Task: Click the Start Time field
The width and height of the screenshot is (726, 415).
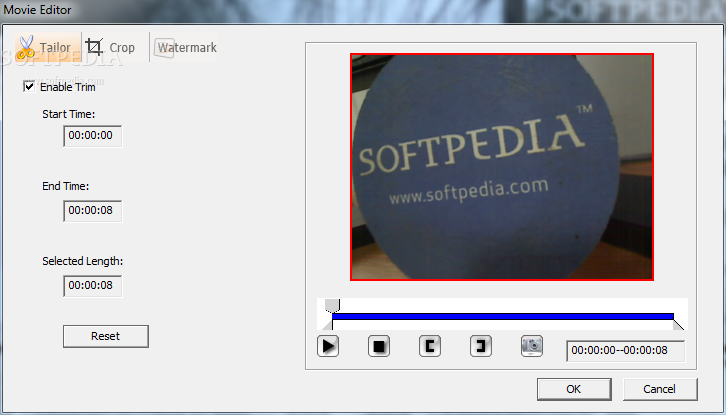Action: click(93, 136)
